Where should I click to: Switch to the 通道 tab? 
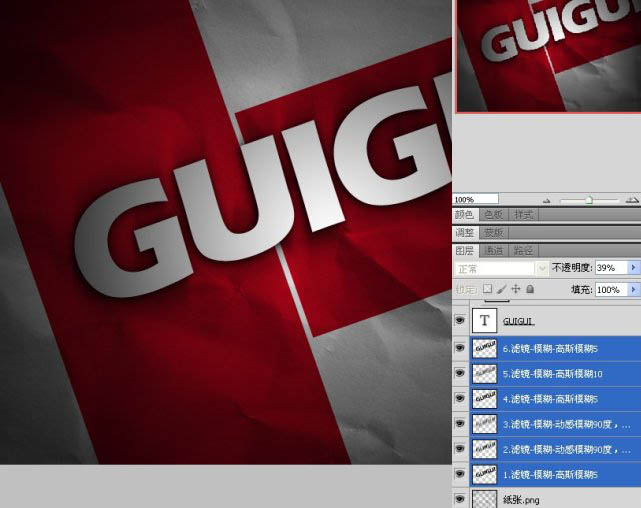click(493, 251)
